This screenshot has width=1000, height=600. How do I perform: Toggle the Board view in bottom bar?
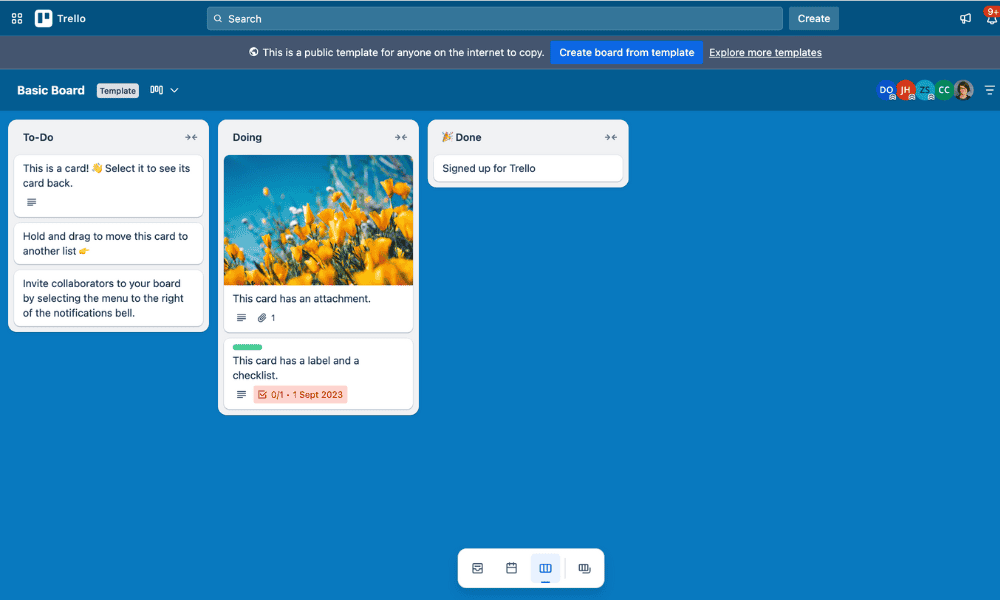click(545, 568)
